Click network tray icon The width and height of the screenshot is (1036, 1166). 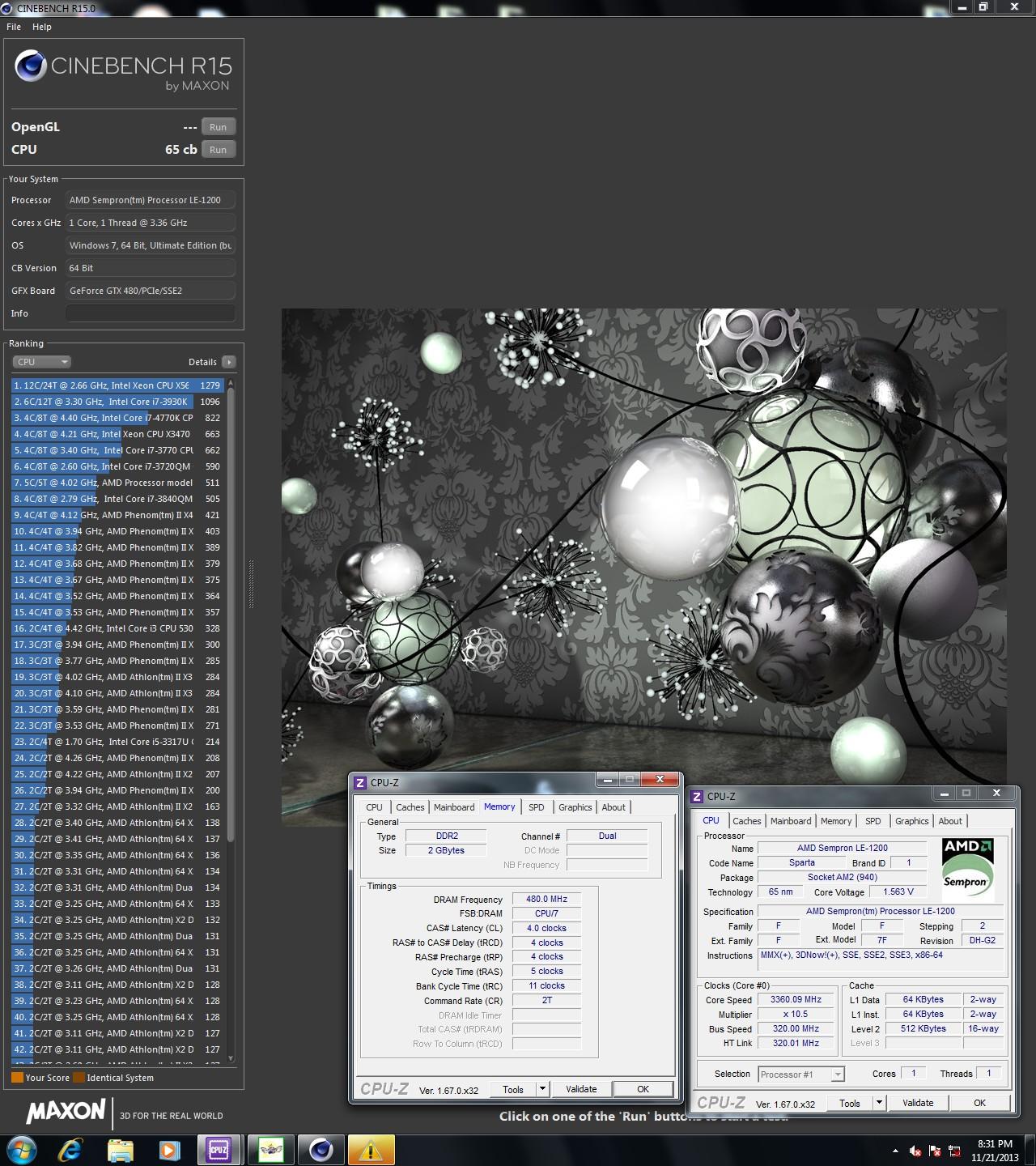click(955, 1151)
